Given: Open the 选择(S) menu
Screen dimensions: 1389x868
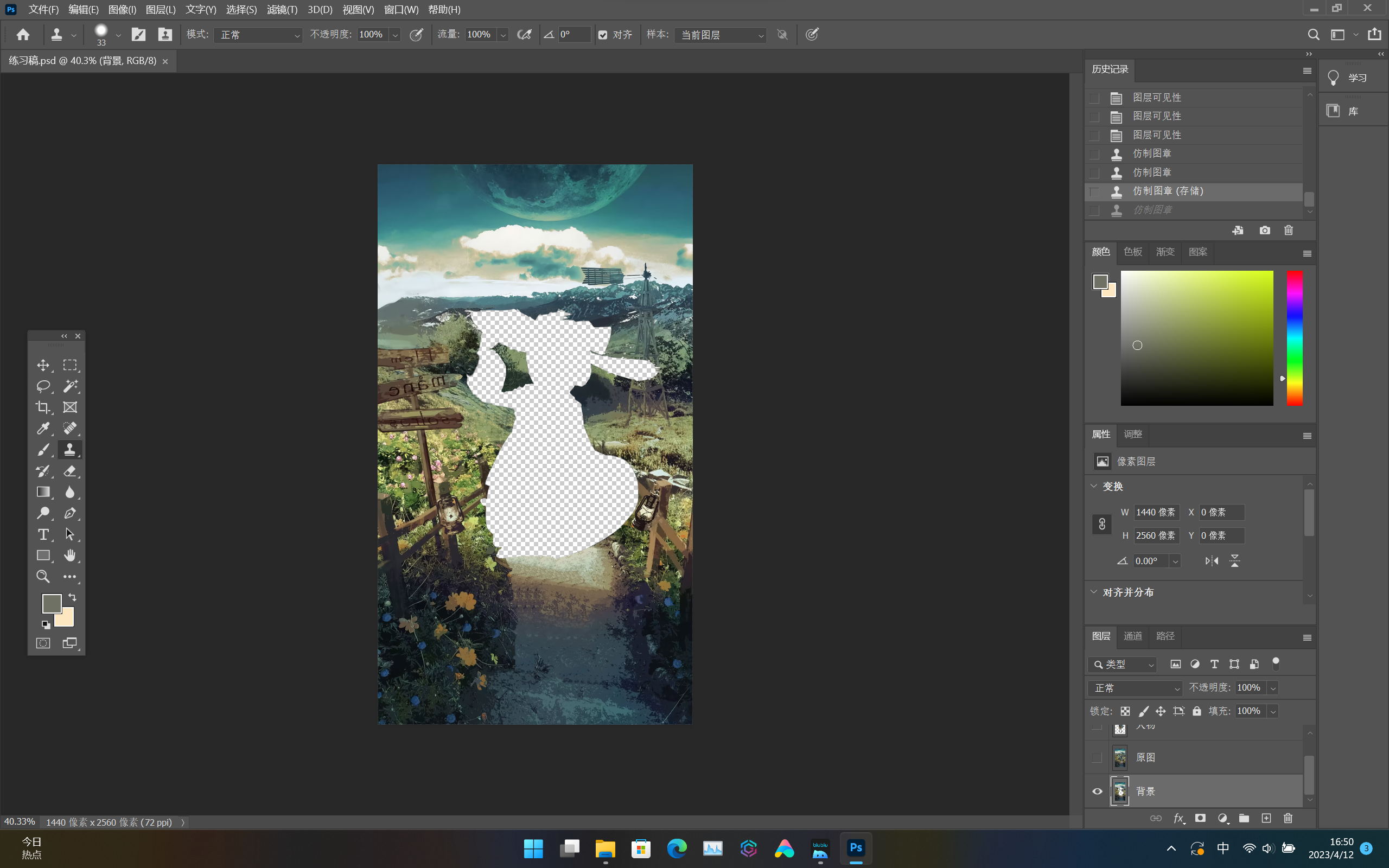Looking at the screenshot, I should pyautogui.click(x=241, y=10).
